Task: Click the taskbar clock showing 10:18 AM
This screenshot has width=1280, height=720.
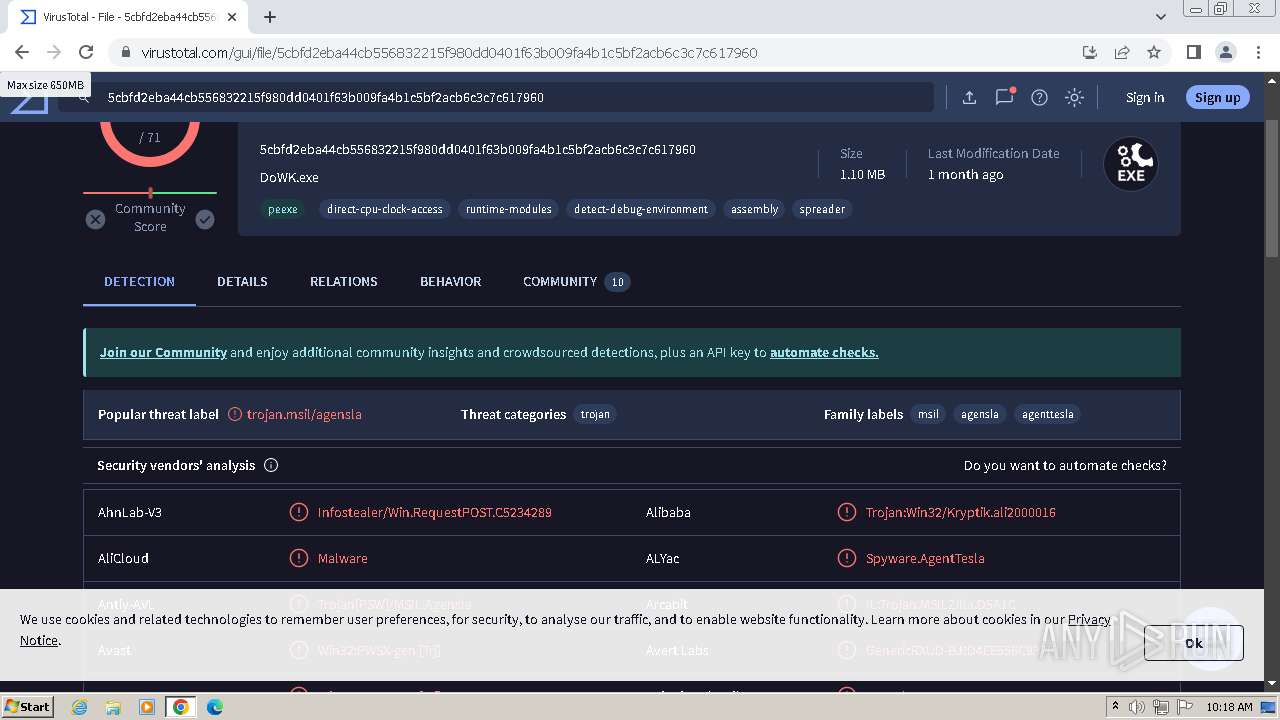Action: tap(1229, 707)
